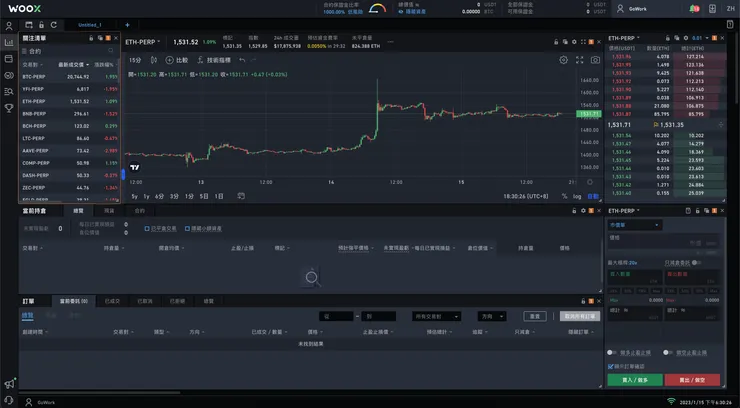Image resolution: width=740 pixels, height=408 pixels.
Task: Open the 15分 timeframe selector
Action: [x=135, y=60]
